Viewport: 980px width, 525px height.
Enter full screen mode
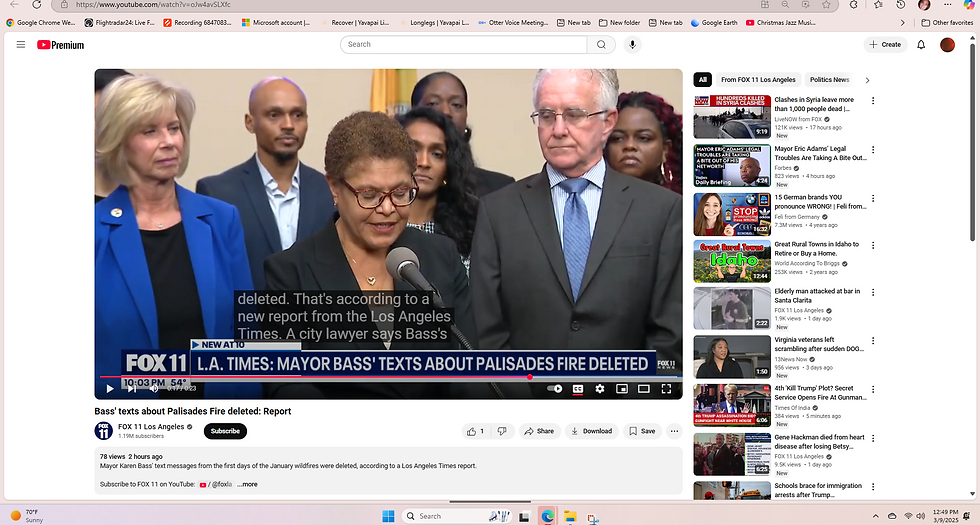(666, 389)
